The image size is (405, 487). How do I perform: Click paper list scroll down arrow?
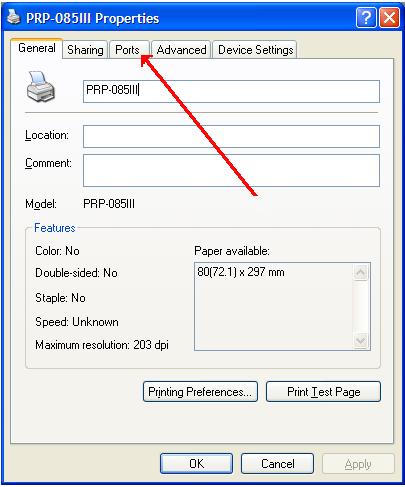pyautogui.click(x=360, y=340)
